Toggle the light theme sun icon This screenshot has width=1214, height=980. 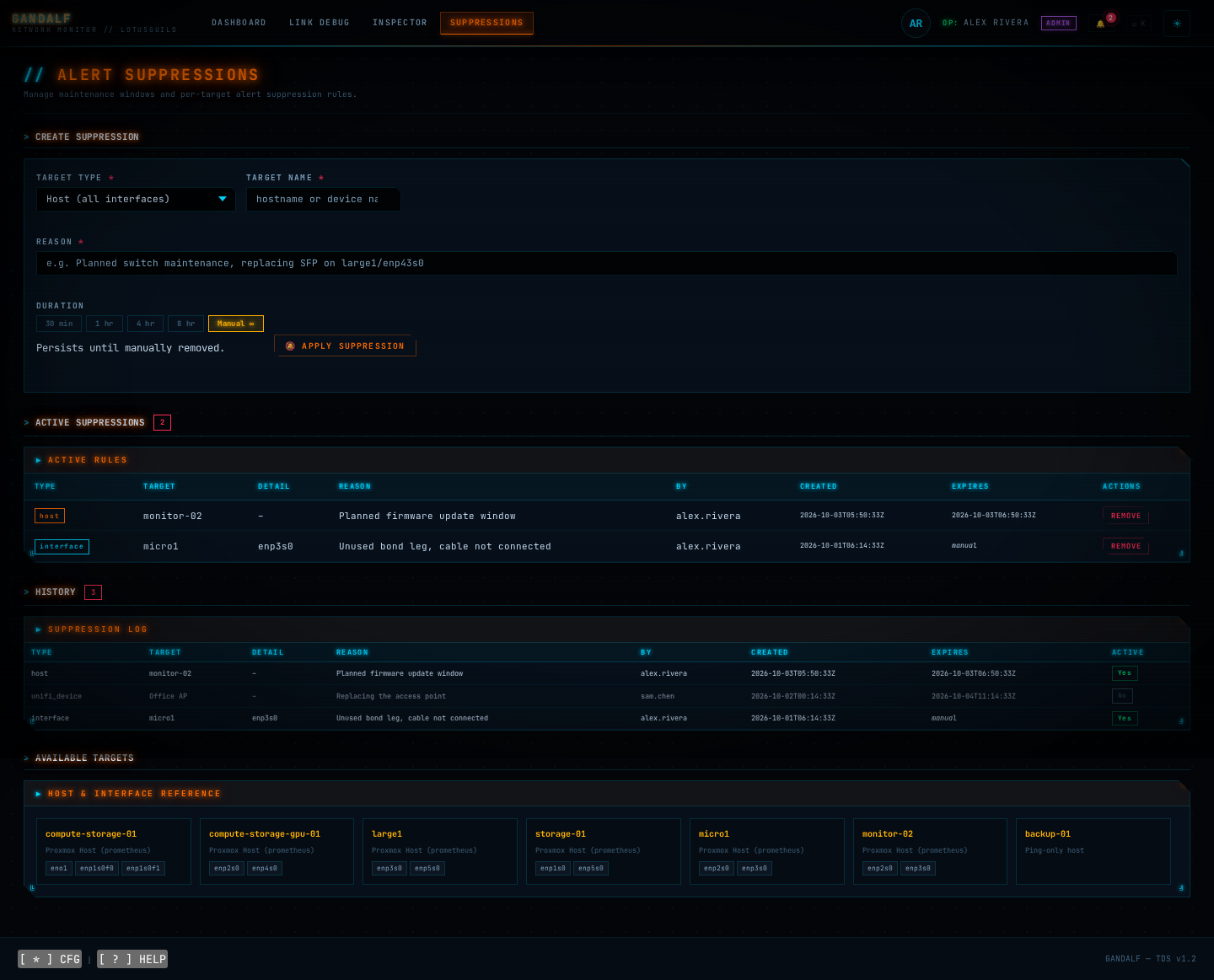point(1177,24)
